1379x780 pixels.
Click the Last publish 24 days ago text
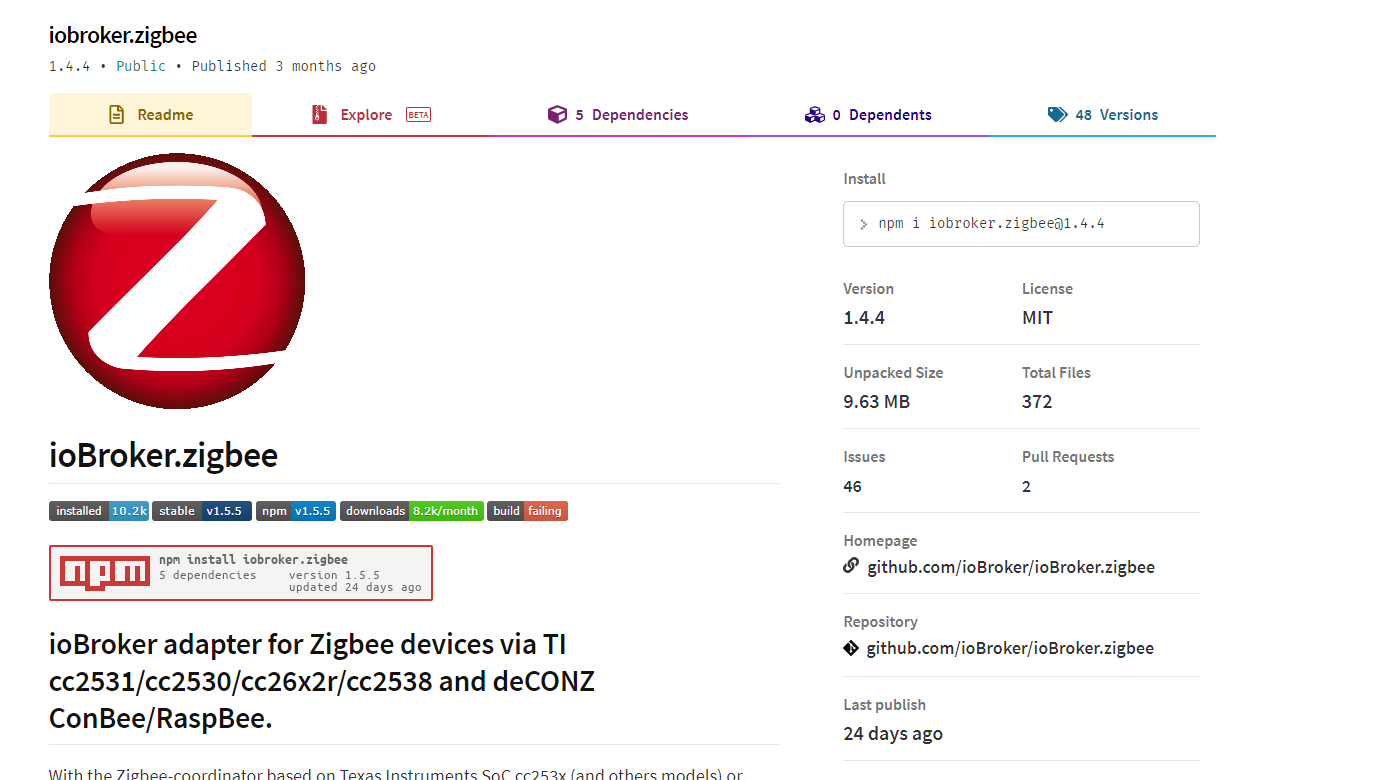point(893,734)
